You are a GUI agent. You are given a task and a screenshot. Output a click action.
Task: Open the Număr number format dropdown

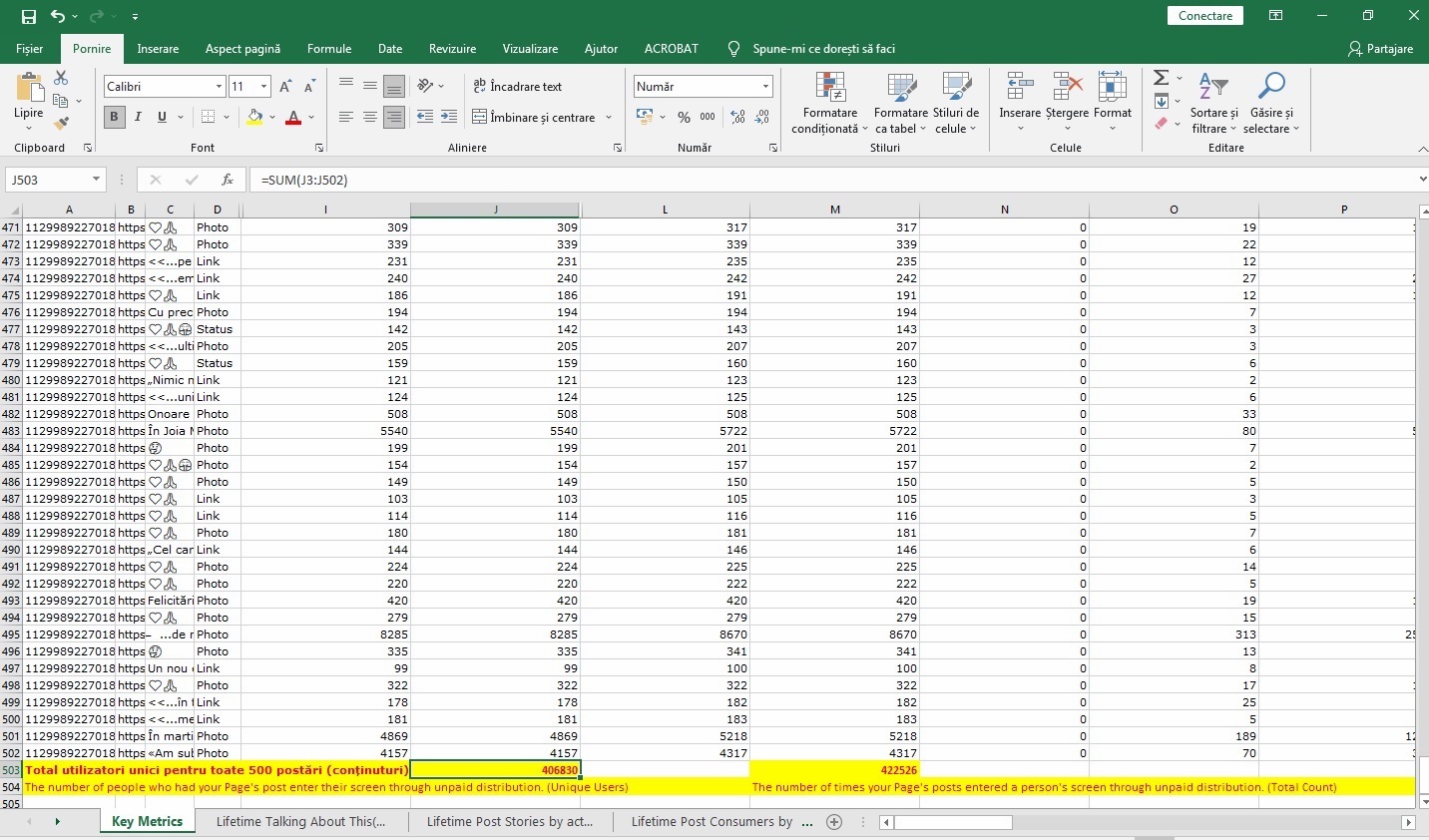(x=765, y=87)
